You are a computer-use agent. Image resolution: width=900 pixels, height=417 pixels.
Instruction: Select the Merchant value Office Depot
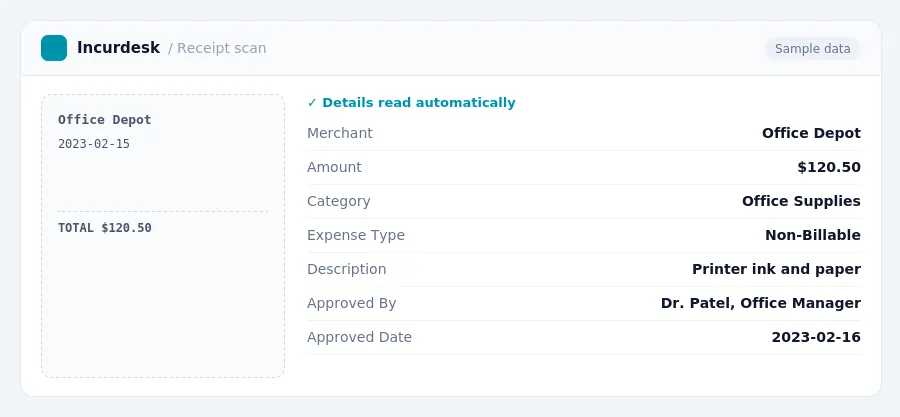[811, 133]
